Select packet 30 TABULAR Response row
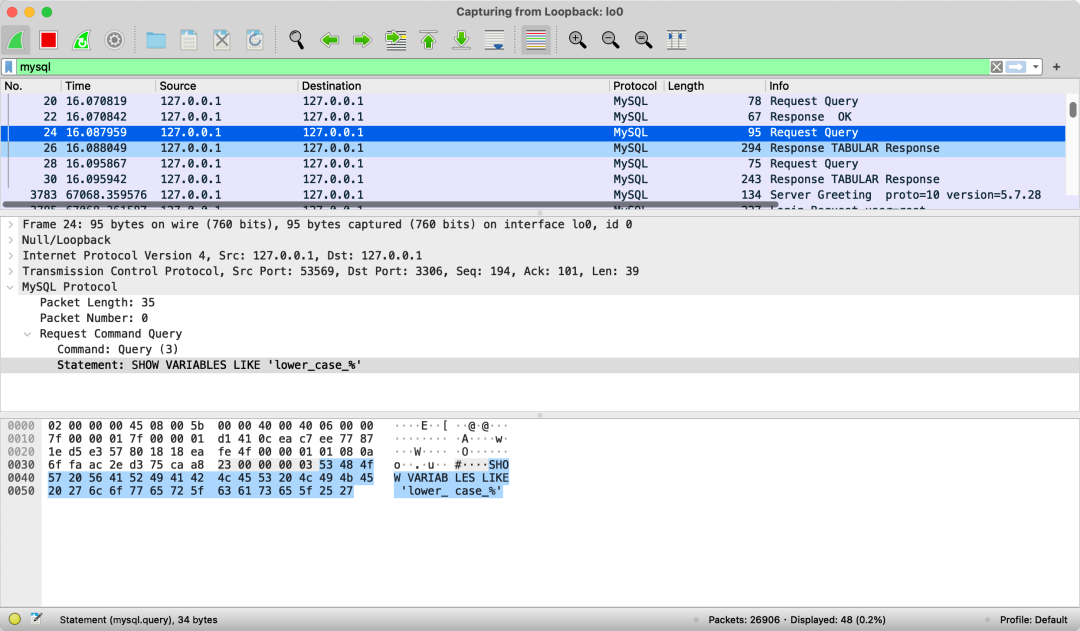Viewport: 1080px width, 631px height. [533, 179]
